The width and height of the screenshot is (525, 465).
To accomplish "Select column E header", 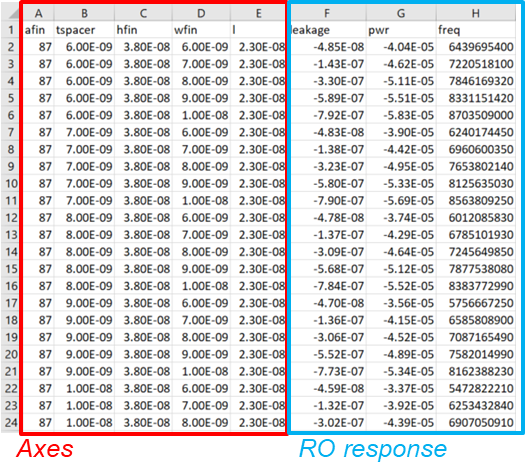I will point(258,13).
